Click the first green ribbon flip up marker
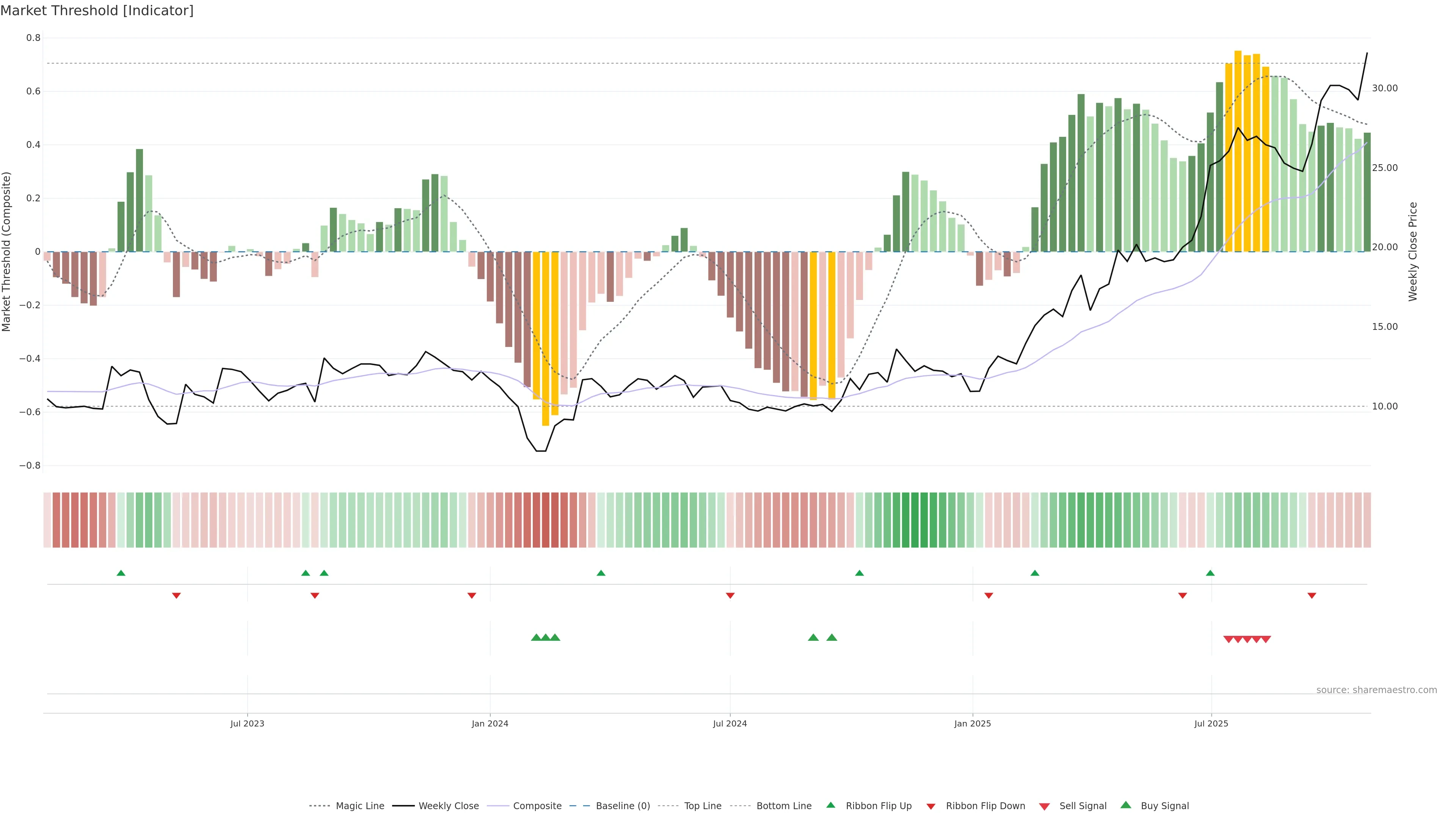The width and height of the screenshot is (1456, 819). click(121, 573)
